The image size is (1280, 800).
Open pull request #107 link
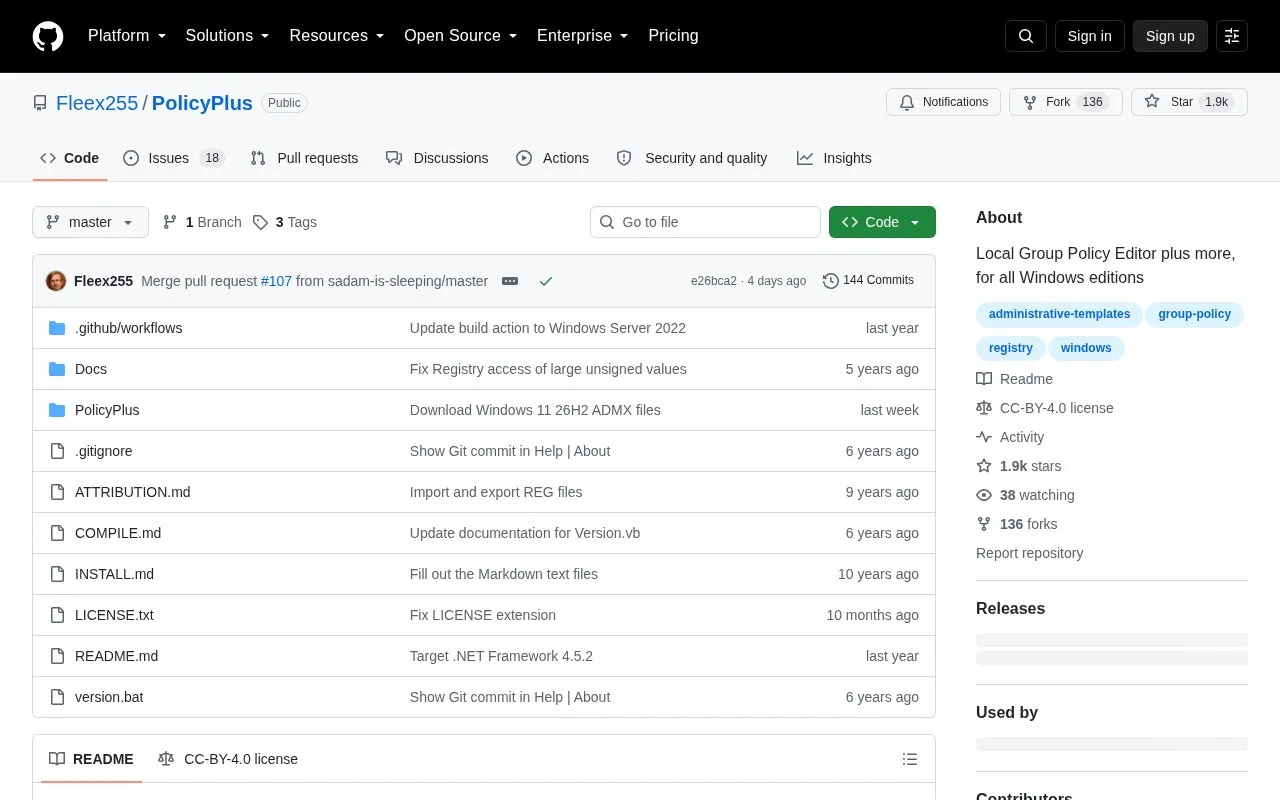pos(276,281)
